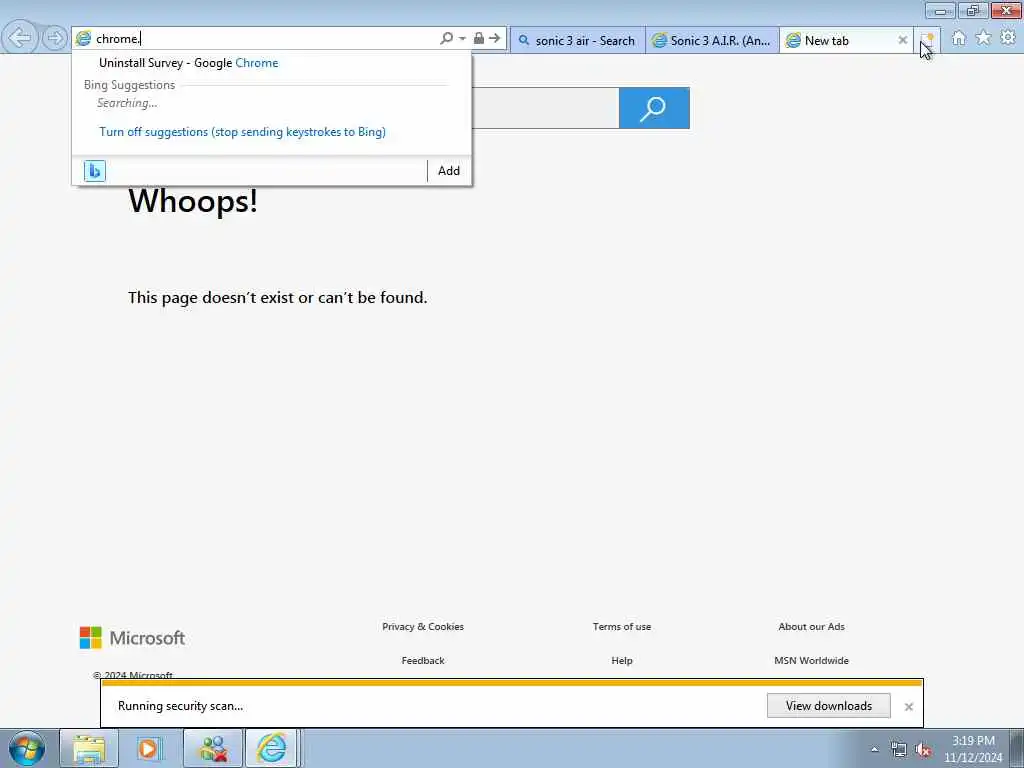Viewport: 1024px width, 768px height.
Task: Click the Show Desktop strip beside the clock
Action: click(x=1017, y=748)
